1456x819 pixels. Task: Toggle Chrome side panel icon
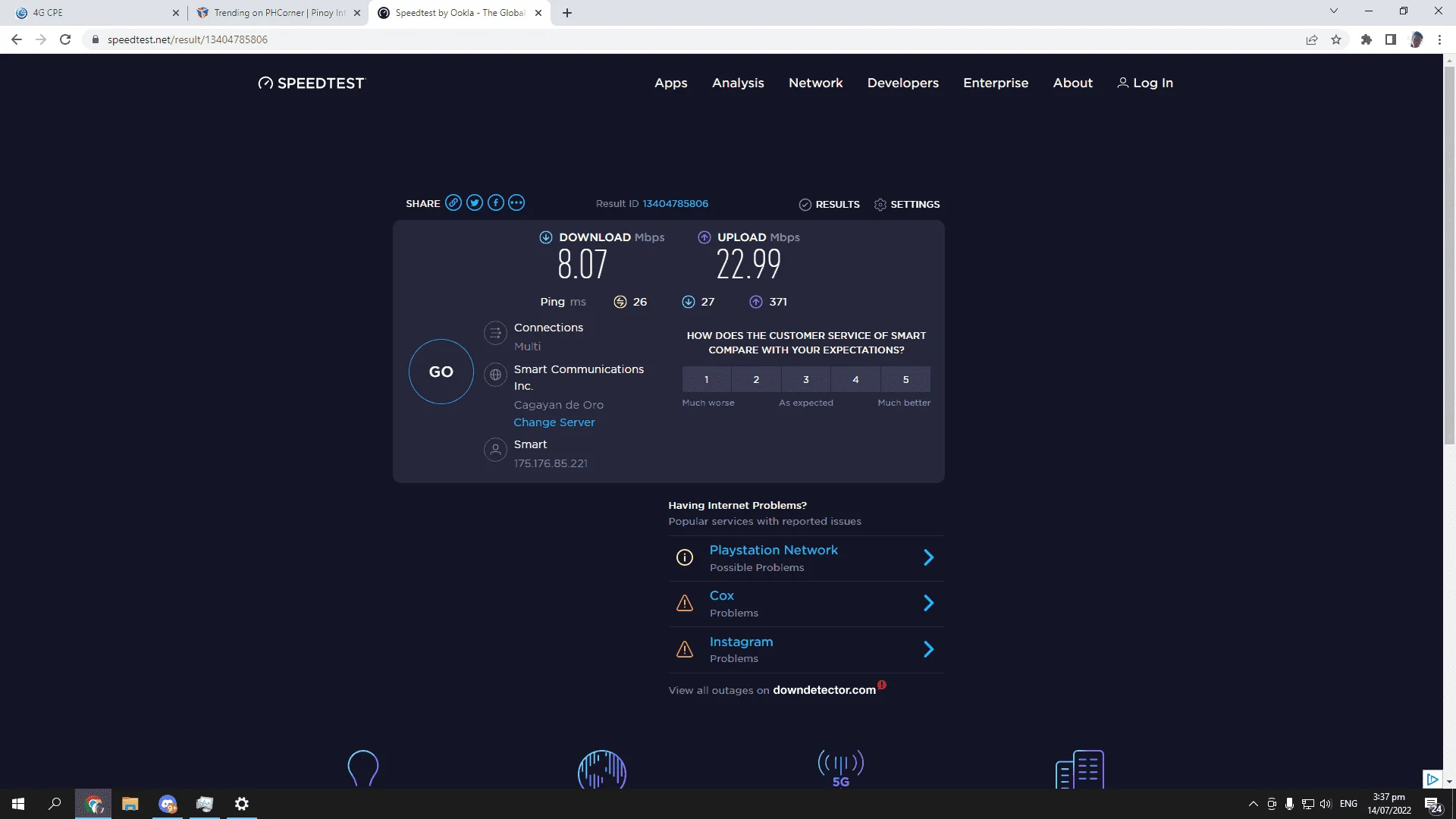click(1391, 39)
